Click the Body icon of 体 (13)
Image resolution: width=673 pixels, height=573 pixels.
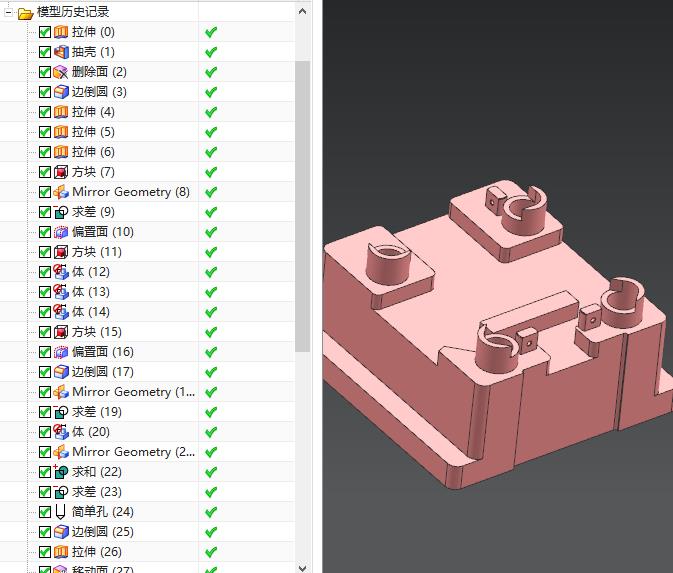[61, 292]
